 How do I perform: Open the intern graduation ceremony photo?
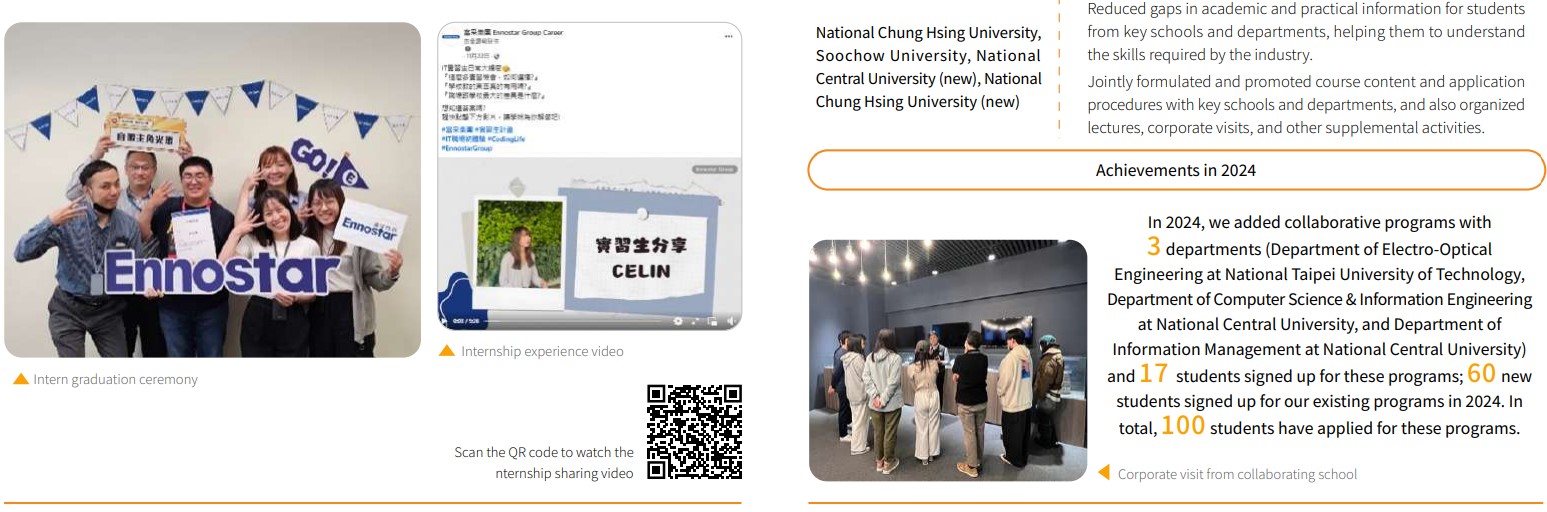(x=212, y=190)
